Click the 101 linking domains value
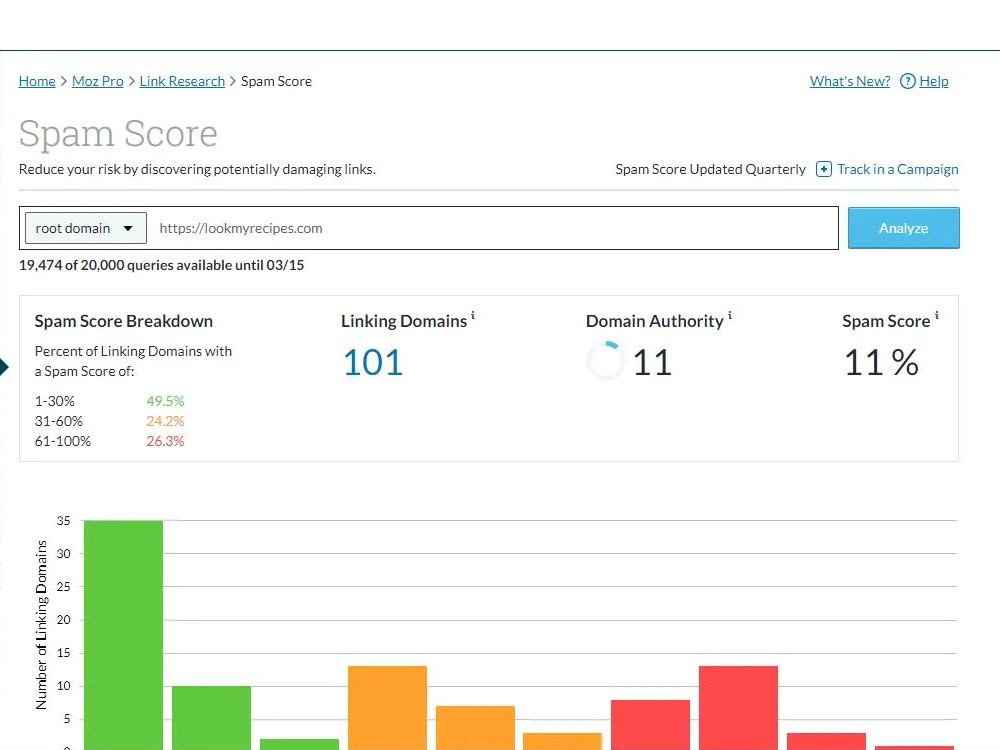 (x=372, y=362)
